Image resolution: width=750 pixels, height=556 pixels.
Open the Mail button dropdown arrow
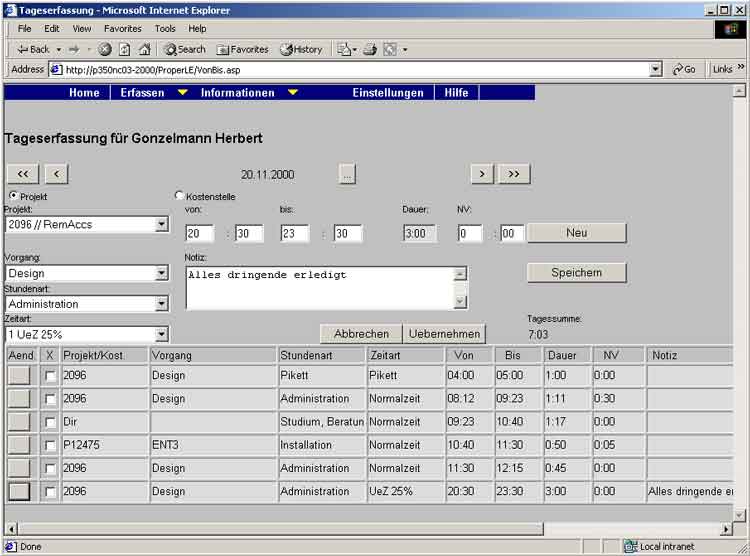click(354, 50)
